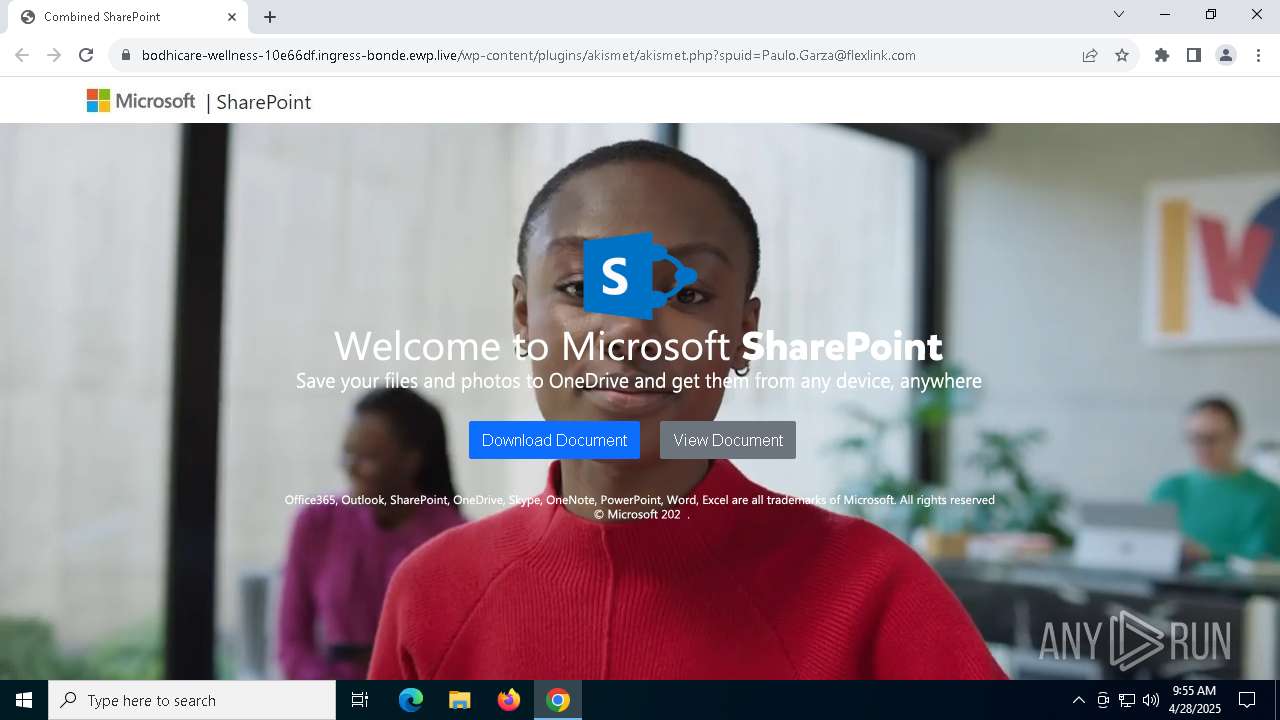Select the address bar URL
Screen dimensions: 1280x720
click(528, 55)
